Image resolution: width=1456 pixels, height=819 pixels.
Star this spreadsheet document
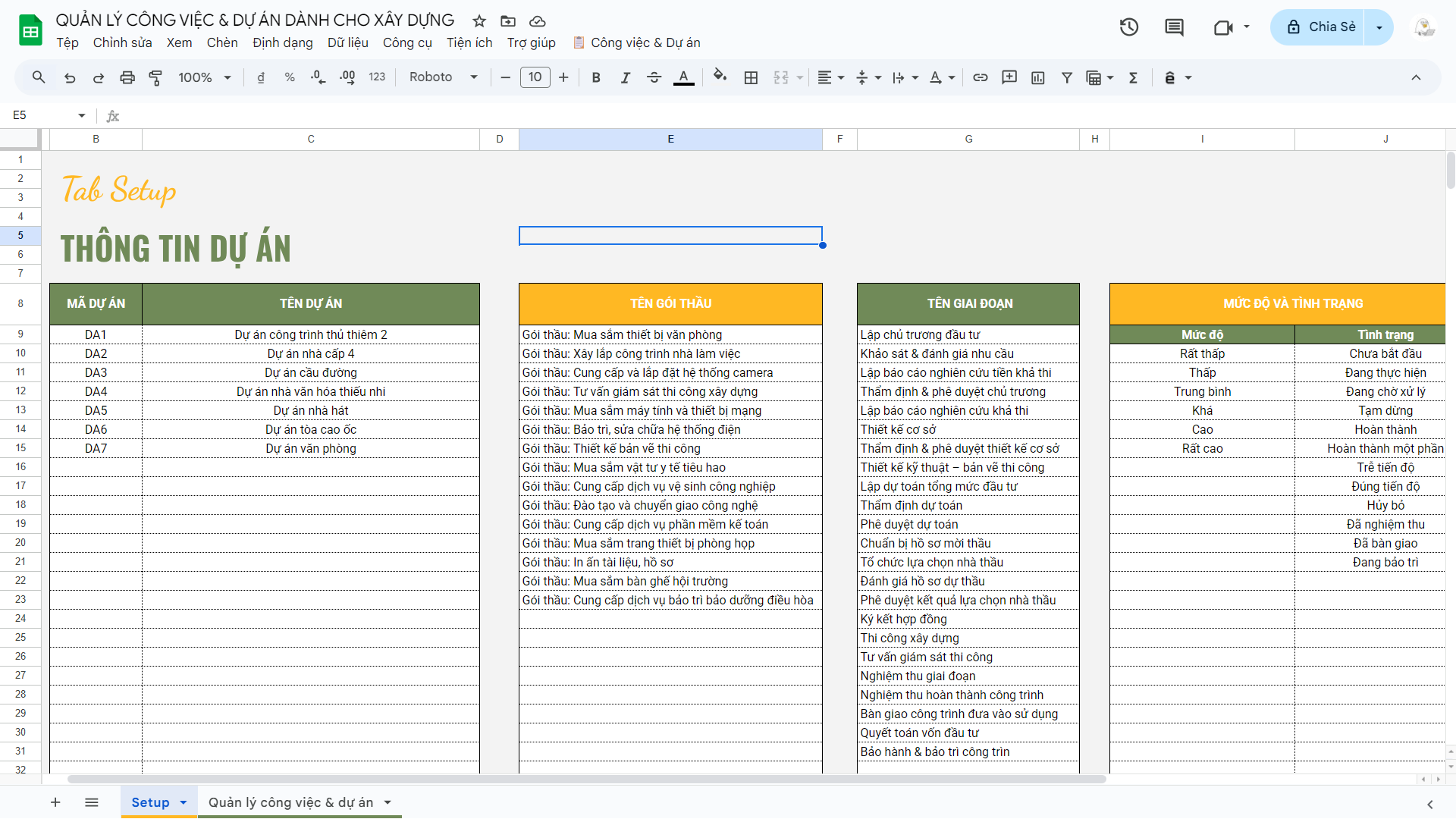[x=479, y=21]
